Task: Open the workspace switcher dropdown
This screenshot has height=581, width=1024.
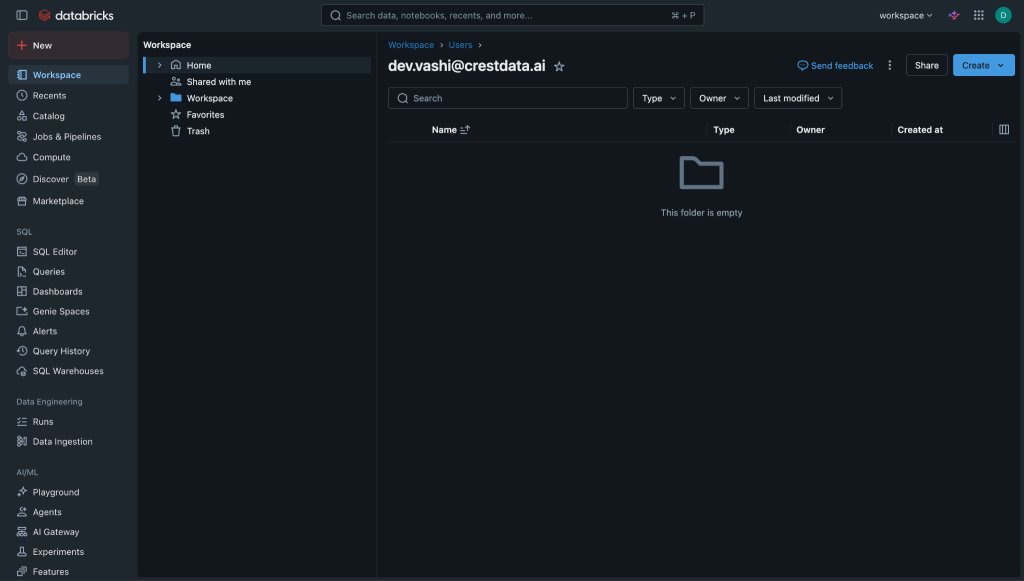Action: point(905,15)
